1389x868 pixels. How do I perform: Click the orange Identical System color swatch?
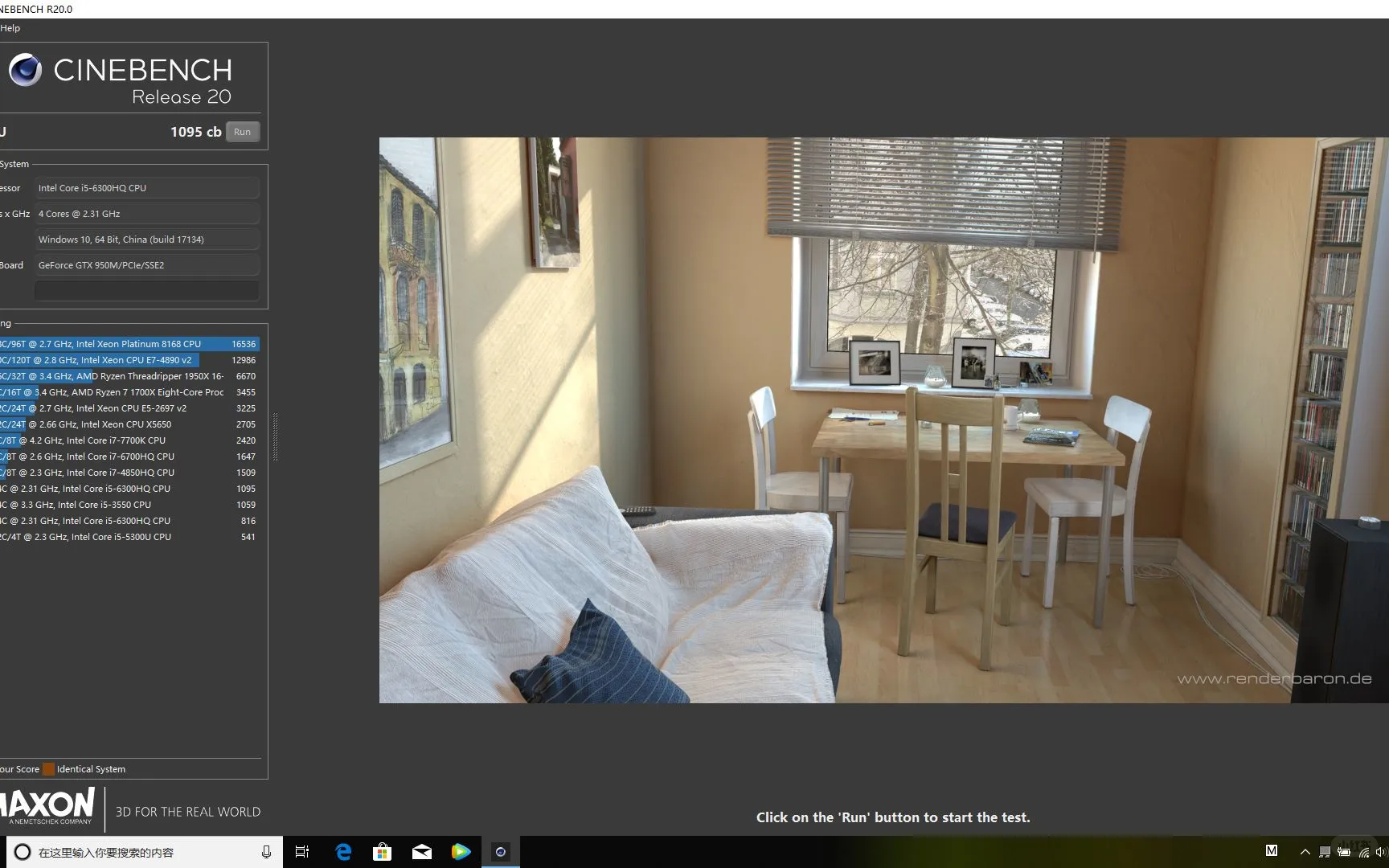(48, 769)
